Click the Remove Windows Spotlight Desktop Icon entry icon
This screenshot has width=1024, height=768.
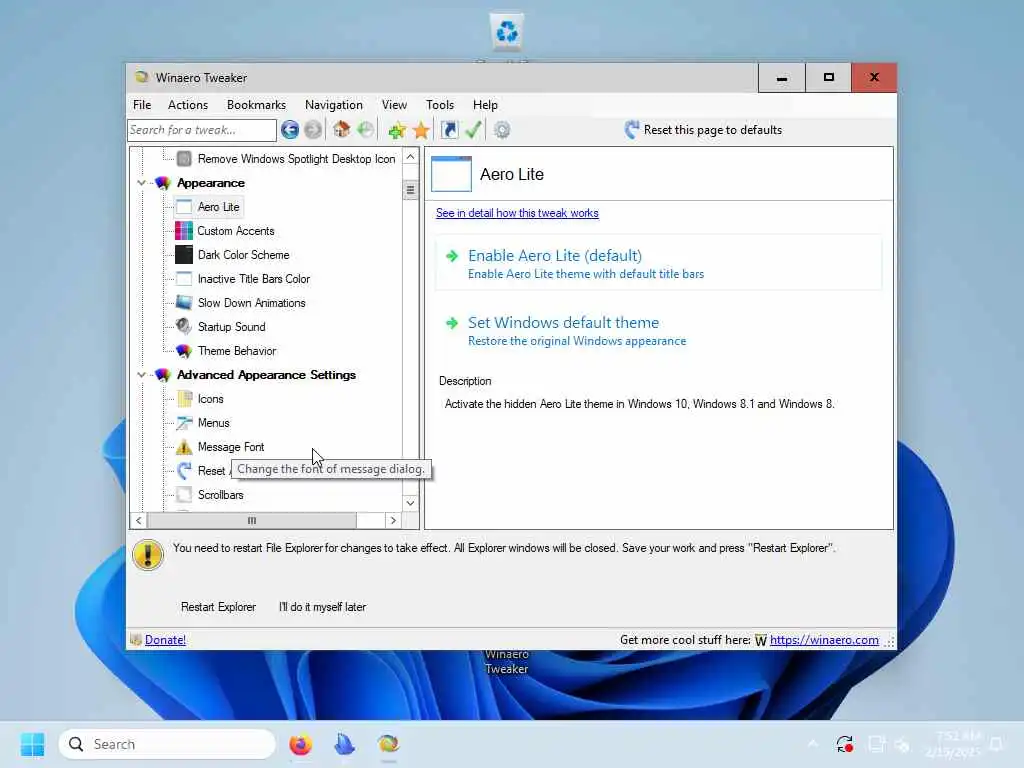click(x=184, y=159)
